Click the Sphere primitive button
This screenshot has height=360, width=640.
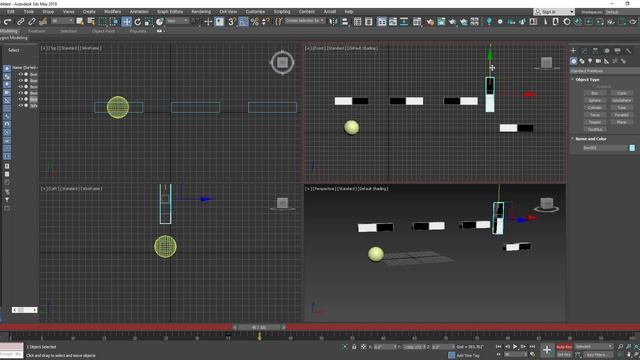[595, 100]
